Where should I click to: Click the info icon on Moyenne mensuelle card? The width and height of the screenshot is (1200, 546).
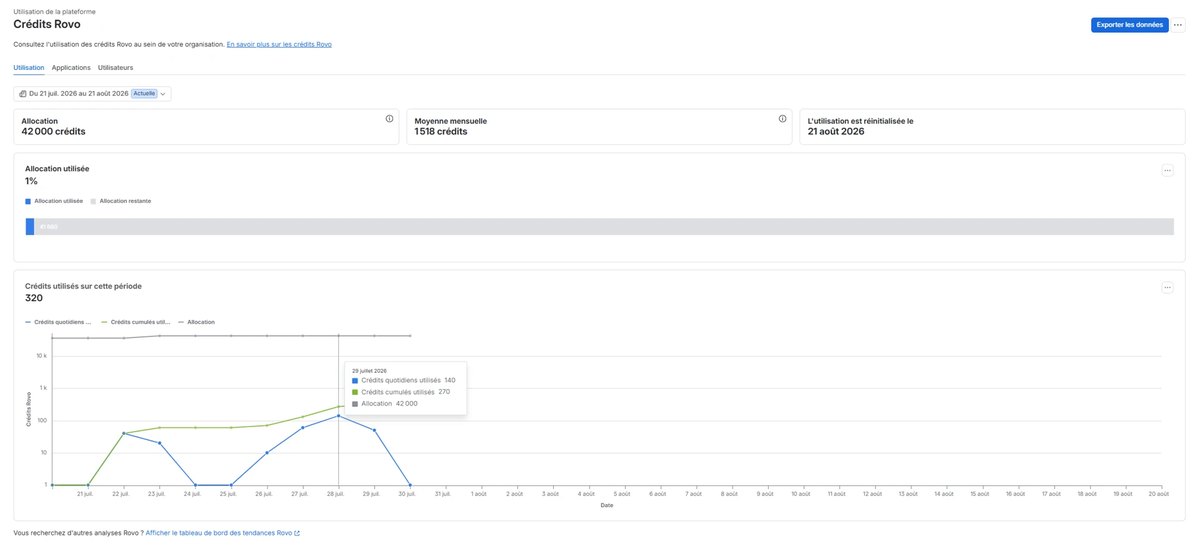(x=783, y=119)
